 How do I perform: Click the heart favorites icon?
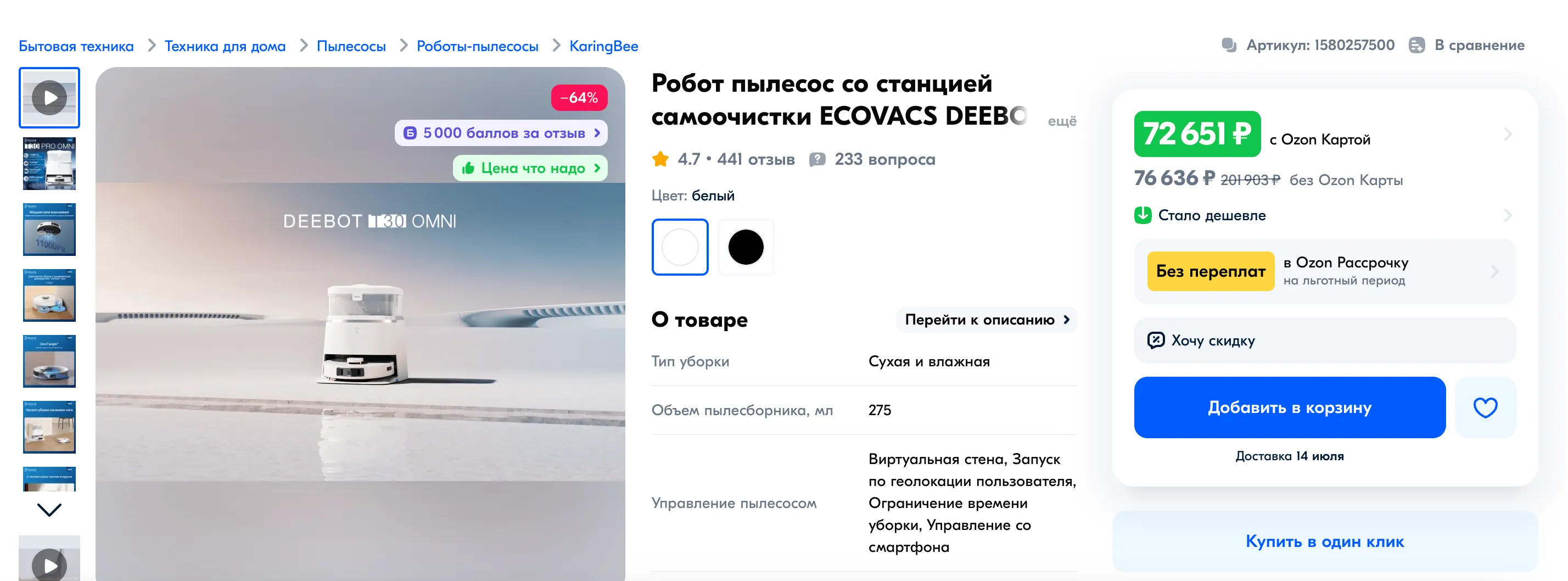pyautogui.click(x=1485, y=407)
